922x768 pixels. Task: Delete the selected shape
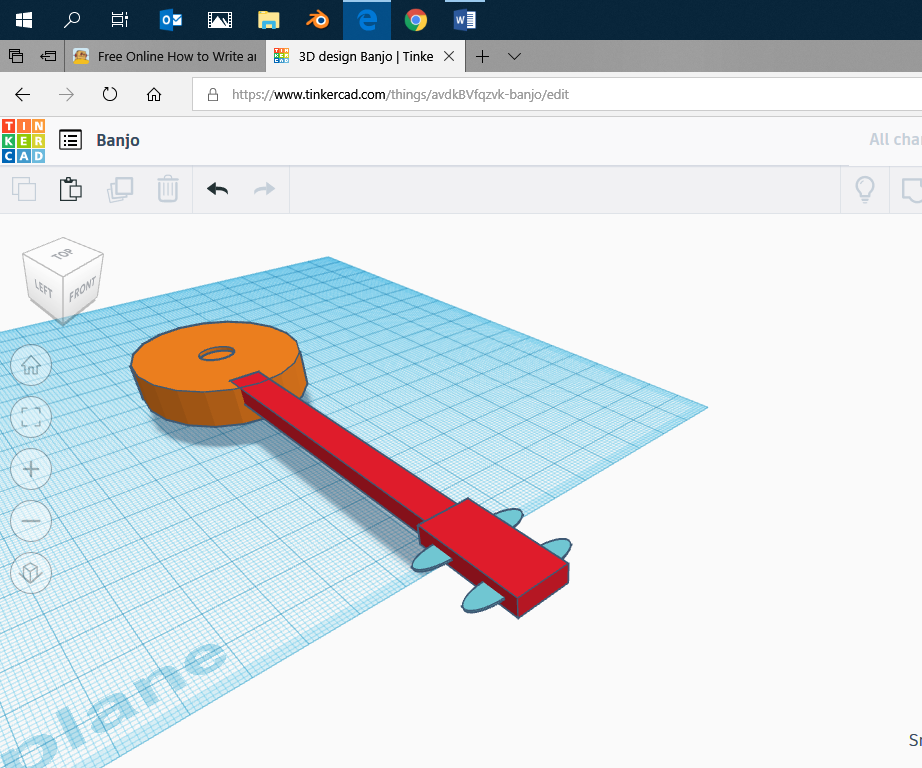[168, 189]
